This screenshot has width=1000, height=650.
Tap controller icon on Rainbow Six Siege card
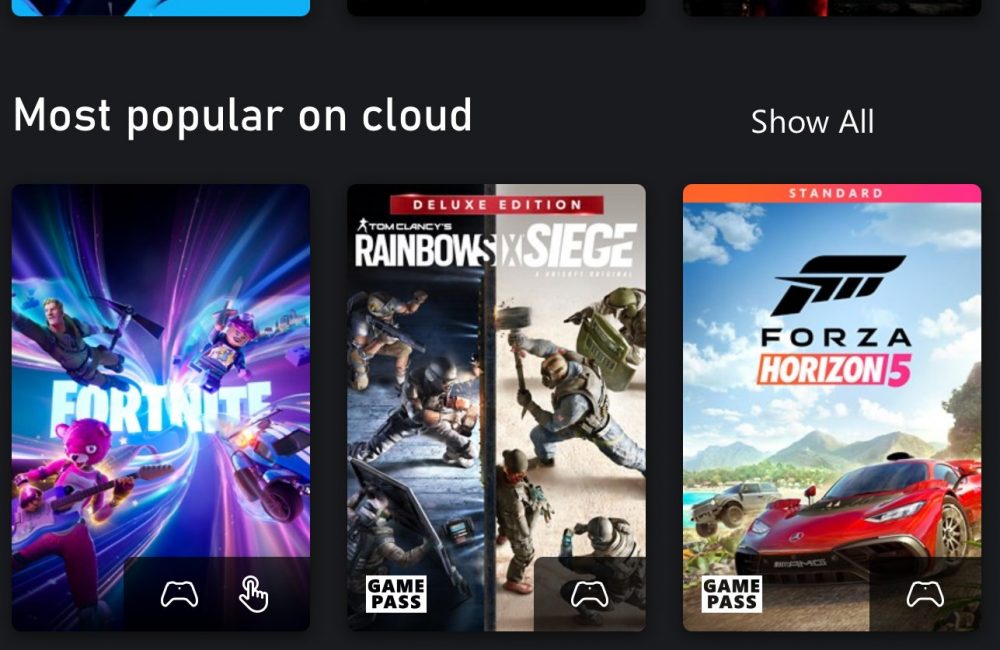589,595
